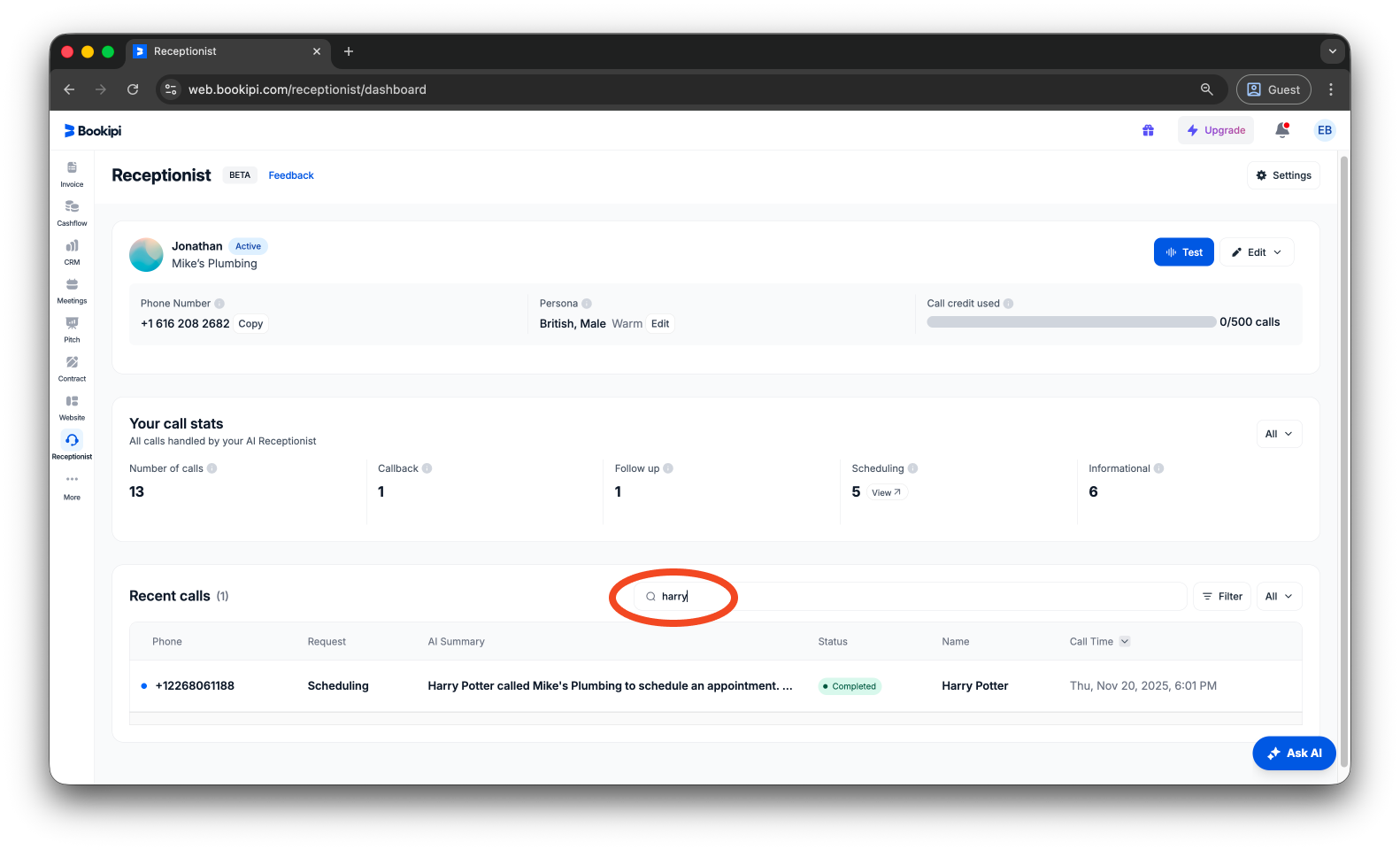Click the browser address bar

coord(690,89)
